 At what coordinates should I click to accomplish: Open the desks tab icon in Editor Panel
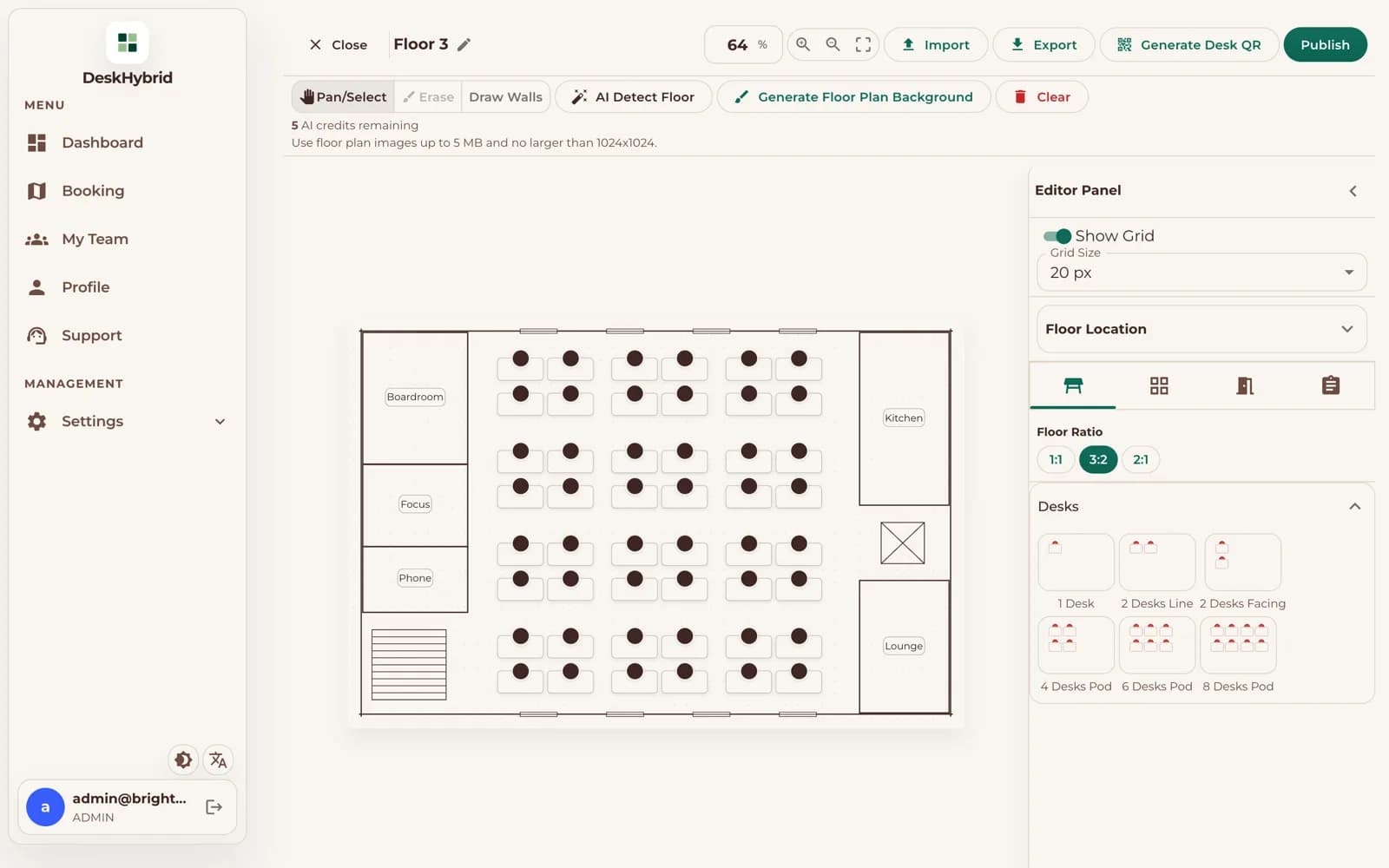coord(1073,385)
